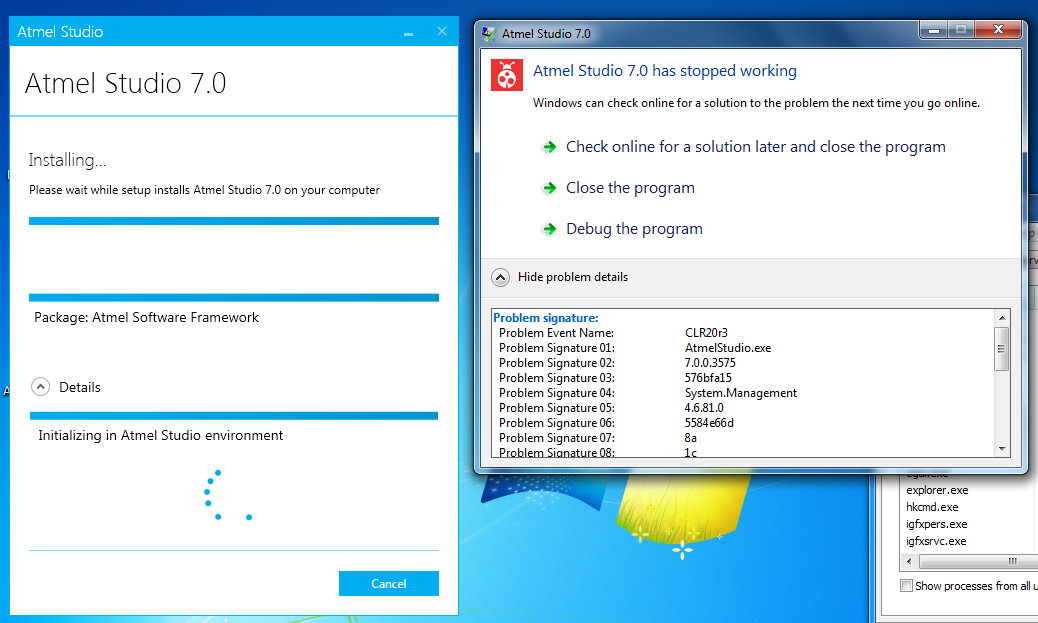This screenshot has height=623, width=1038.
Task: Select explorer.exe in the process list
Action: click(x=937, y=490)
